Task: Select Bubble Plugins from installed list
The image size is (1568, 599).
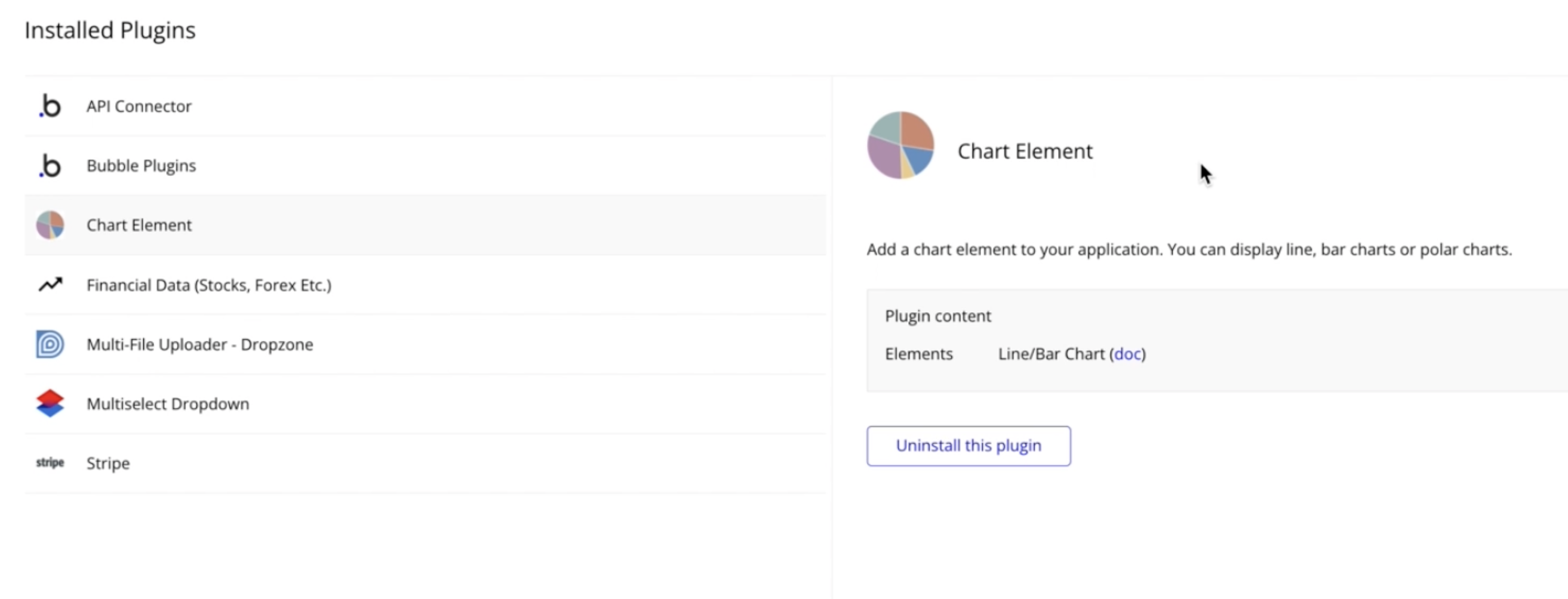Action: click(142, 165)
